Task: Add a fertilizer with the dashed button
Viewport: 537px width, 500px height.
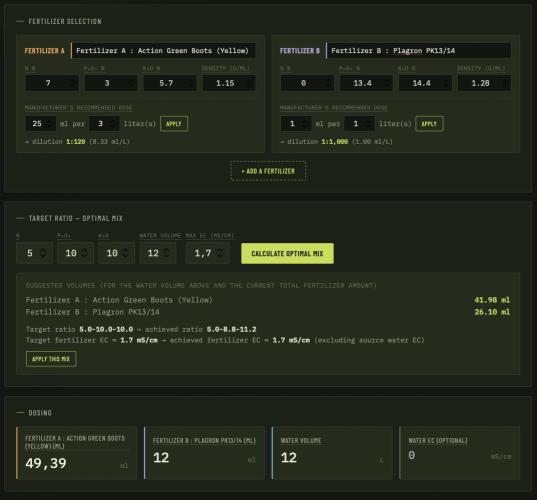Action: [x=268, y=171]
